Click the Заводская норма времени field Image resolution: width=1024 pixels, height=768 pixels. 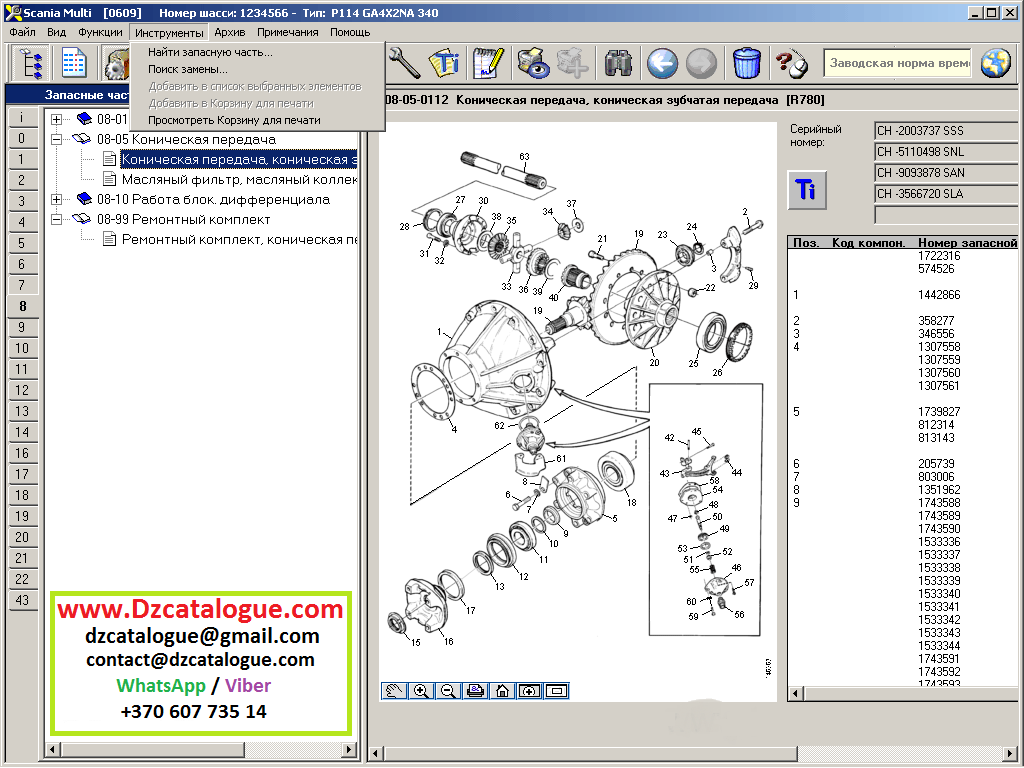[898, 63]
